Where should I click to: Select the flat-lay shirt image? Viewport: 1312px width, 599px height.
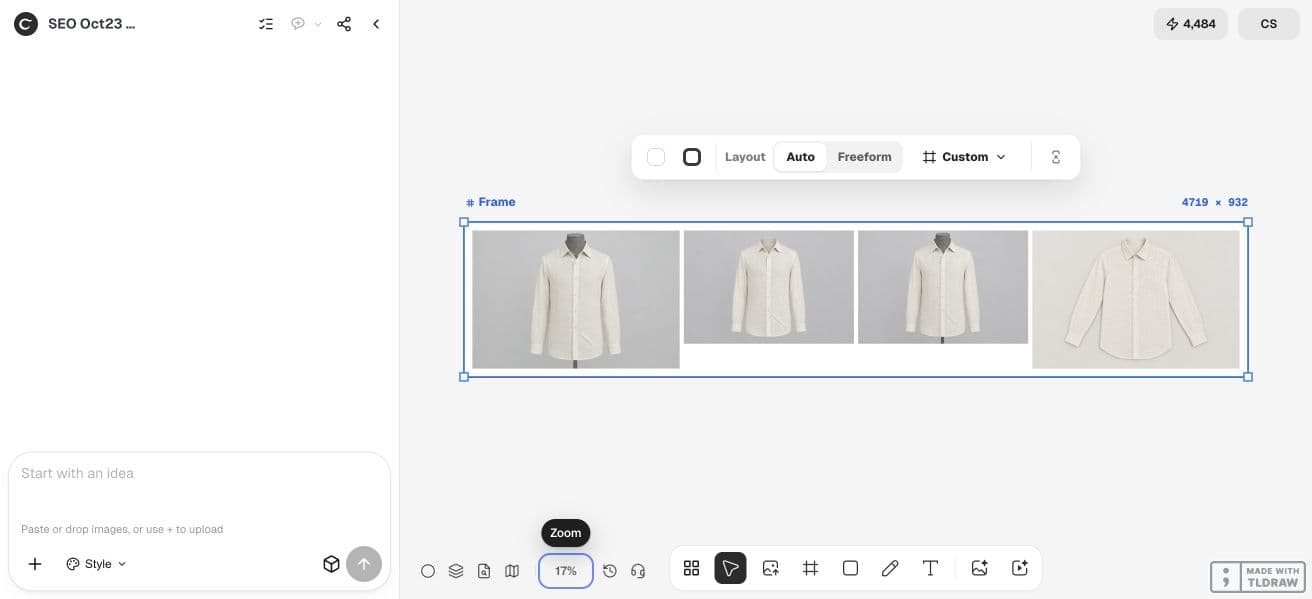[1136, 299]
